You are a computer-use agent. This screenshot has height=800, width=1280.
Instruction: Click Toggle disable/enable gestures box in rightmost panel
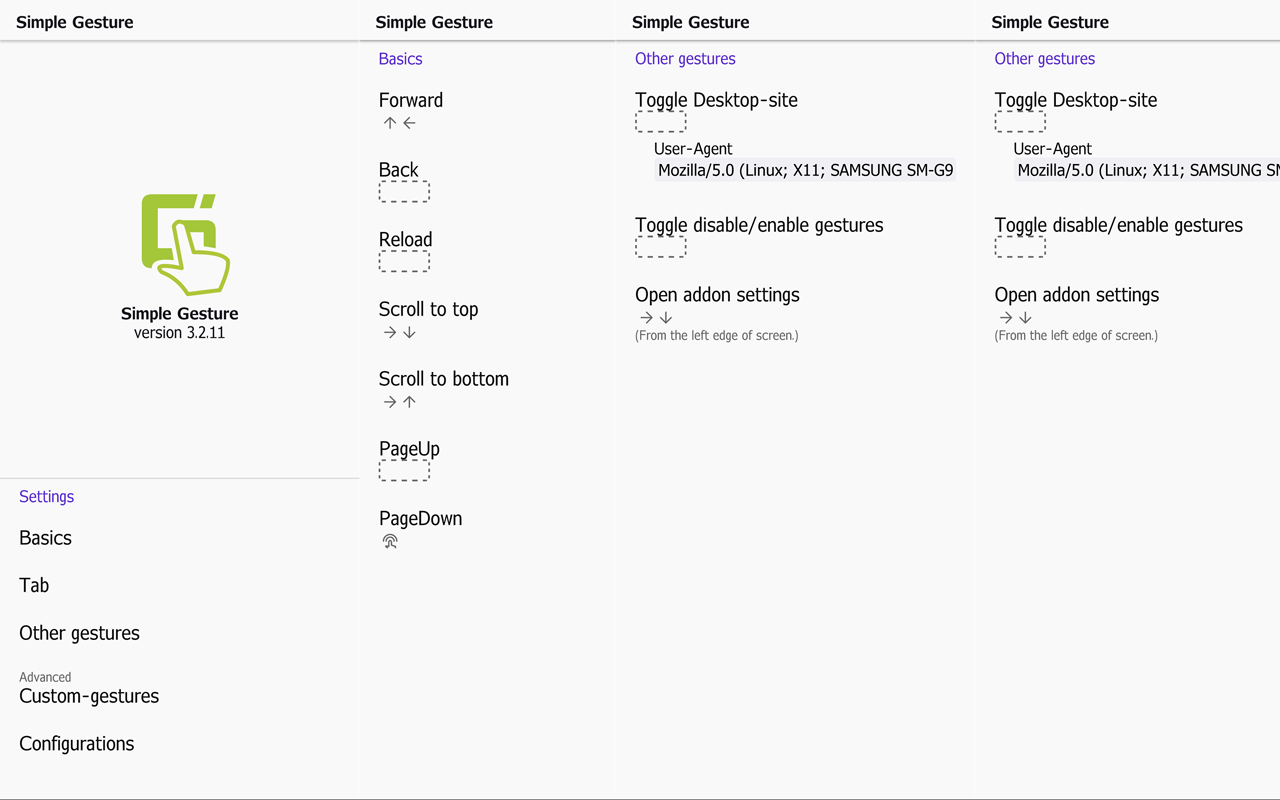(x=1020, y=247)
